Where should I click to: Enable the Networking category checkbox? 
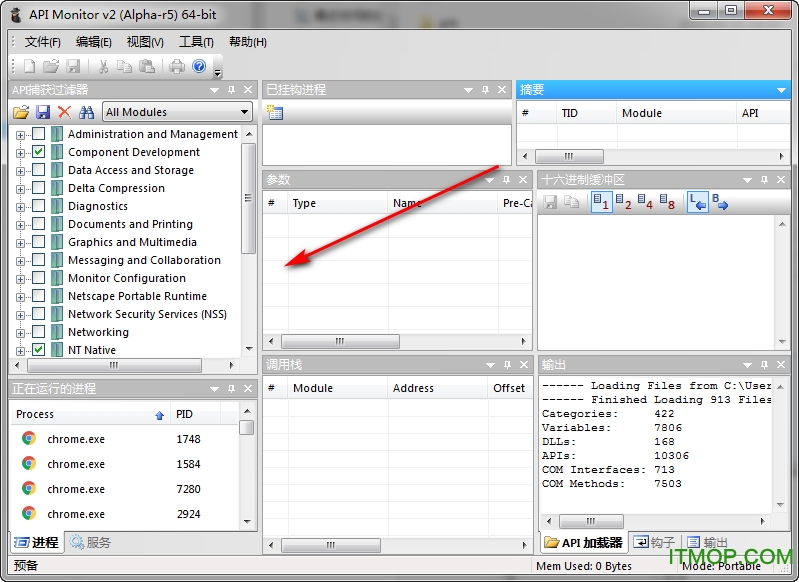38,332
